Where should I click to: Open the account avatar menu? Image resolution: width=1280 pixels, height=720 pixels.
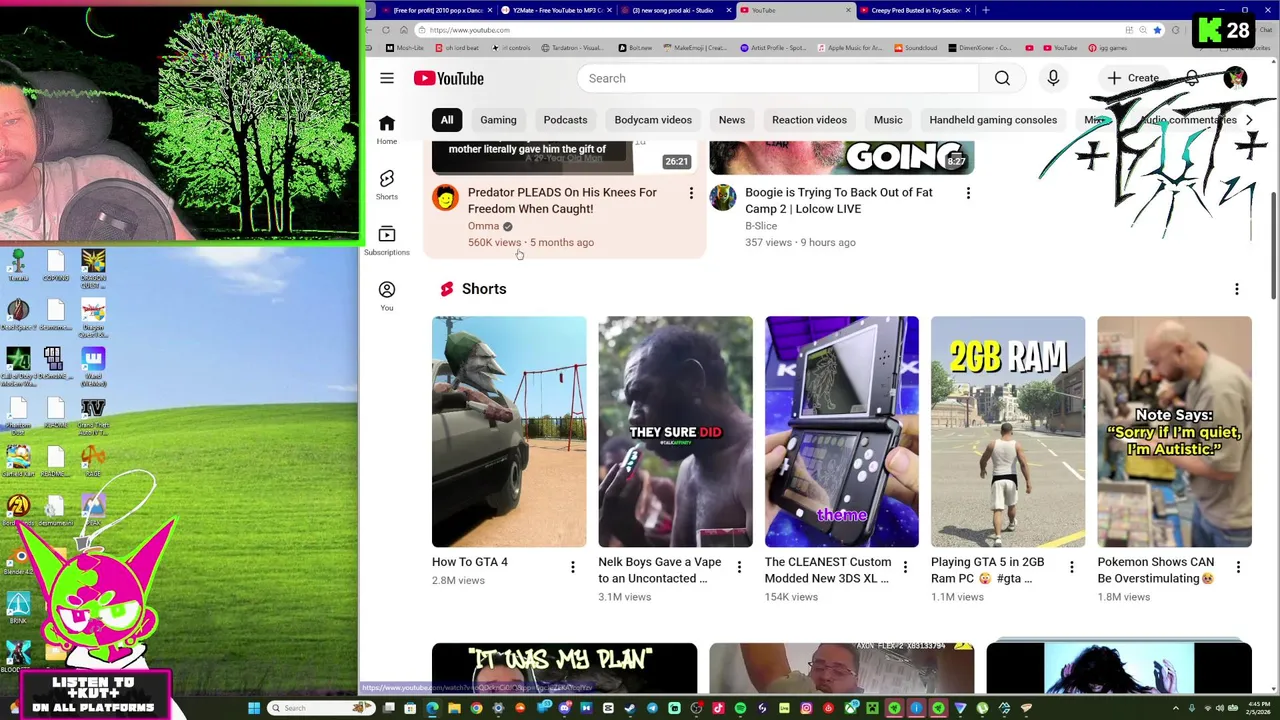(x=1235, y=78)
